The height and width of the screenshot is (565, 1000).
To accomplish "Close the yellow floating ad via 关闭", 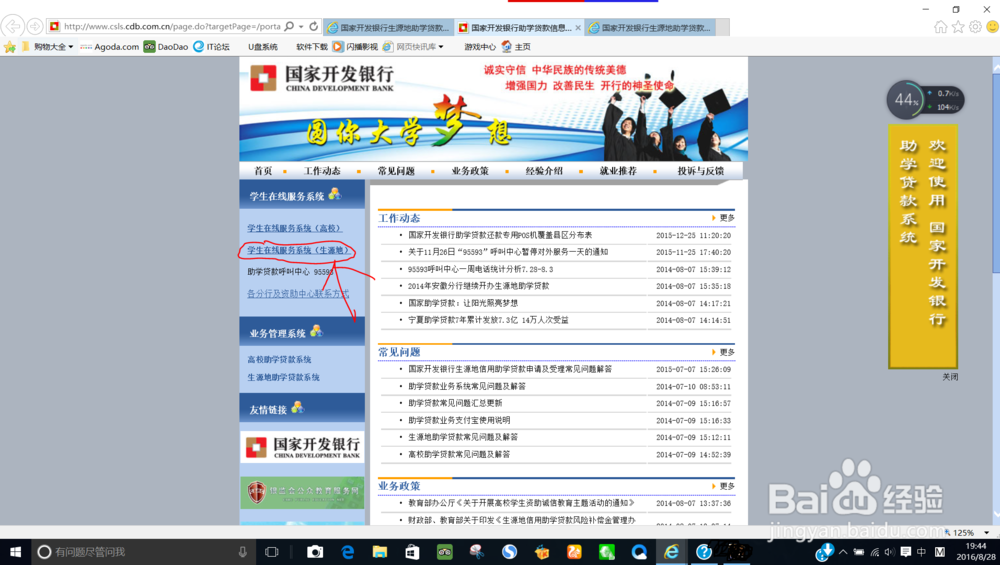I will [950, 377].
